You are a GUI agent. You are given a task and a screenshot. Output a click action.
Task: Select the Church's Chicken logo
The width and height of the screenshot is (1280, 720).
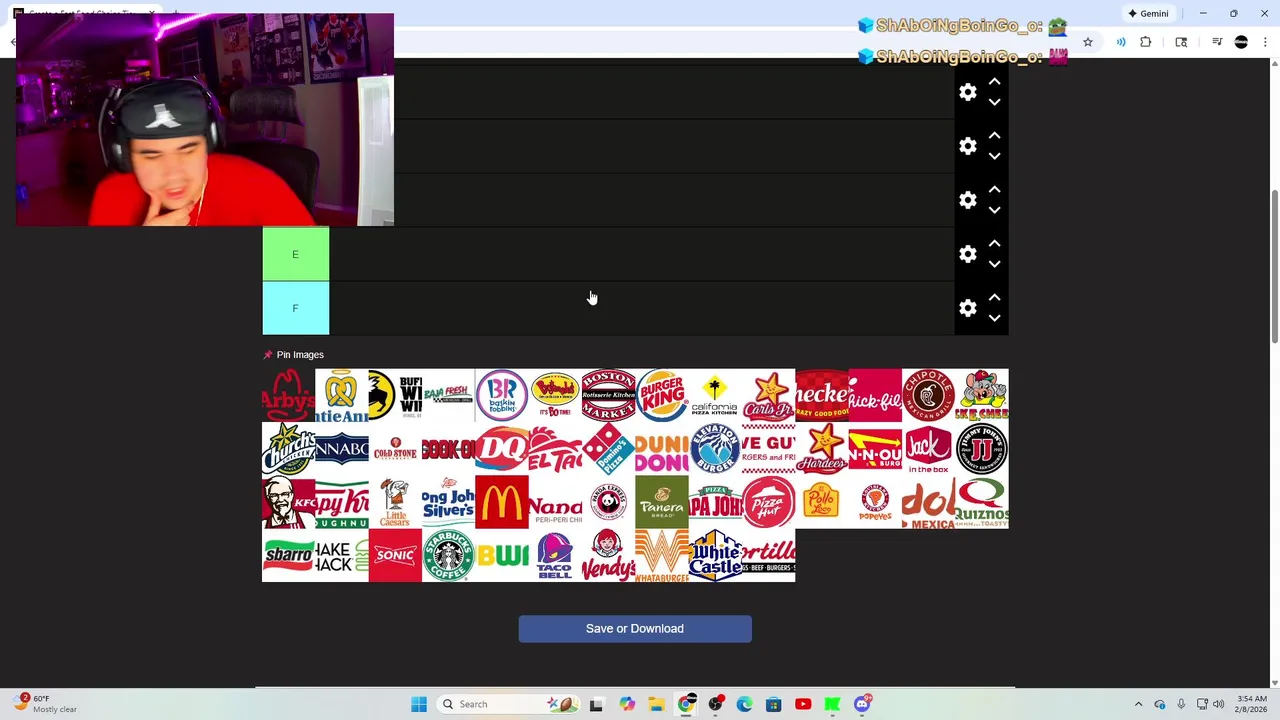point(288,449)
